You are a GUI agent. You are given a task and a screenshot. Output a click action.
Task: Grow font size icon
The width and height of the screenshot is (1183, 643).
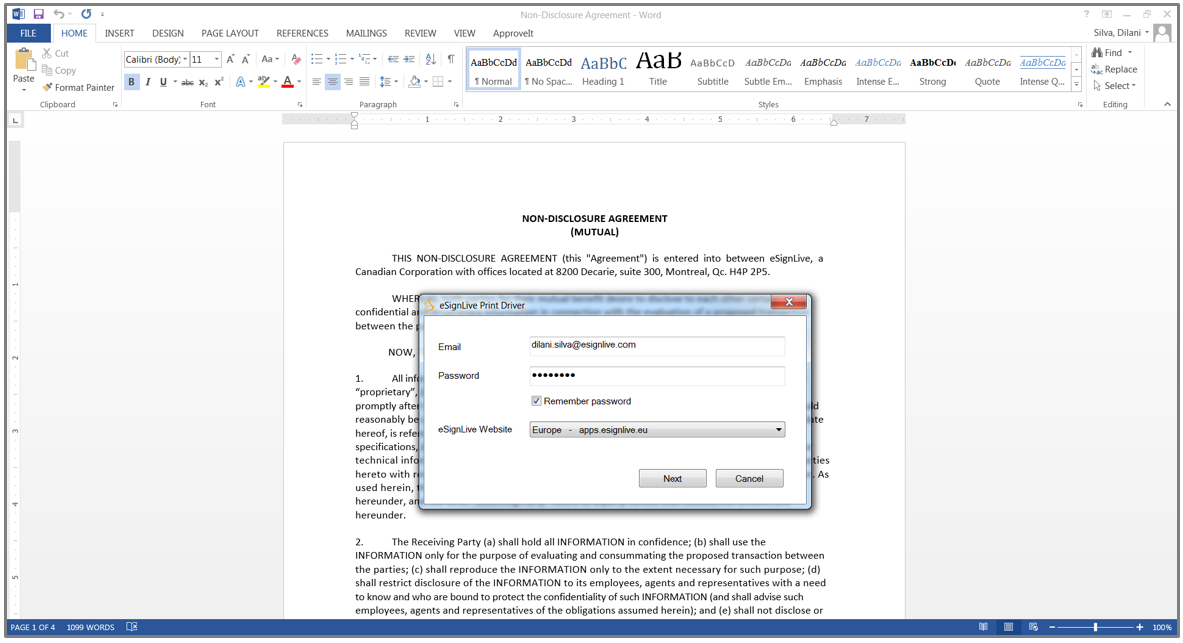coord(230,60)
